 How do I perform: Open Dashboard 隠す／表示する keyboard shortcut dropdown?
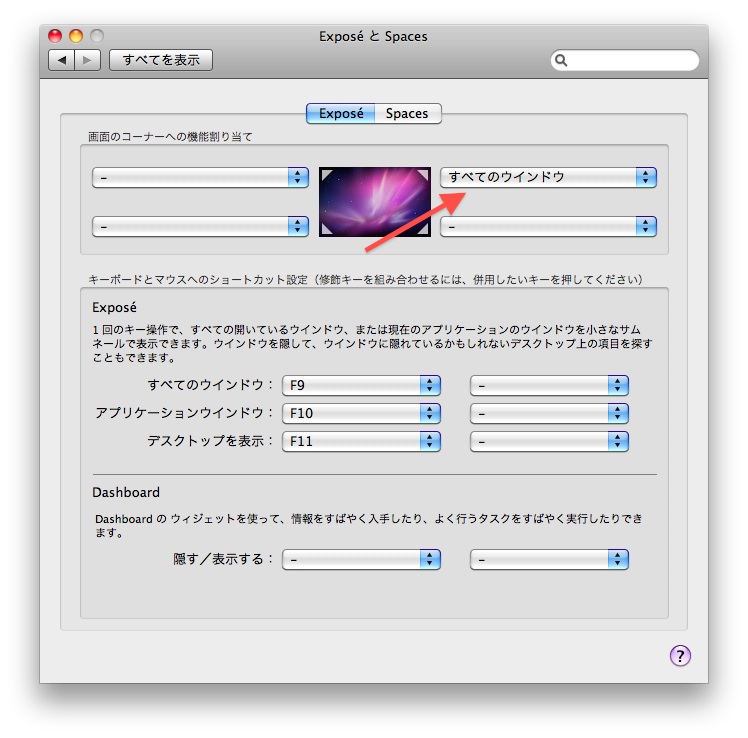(361, 559)
